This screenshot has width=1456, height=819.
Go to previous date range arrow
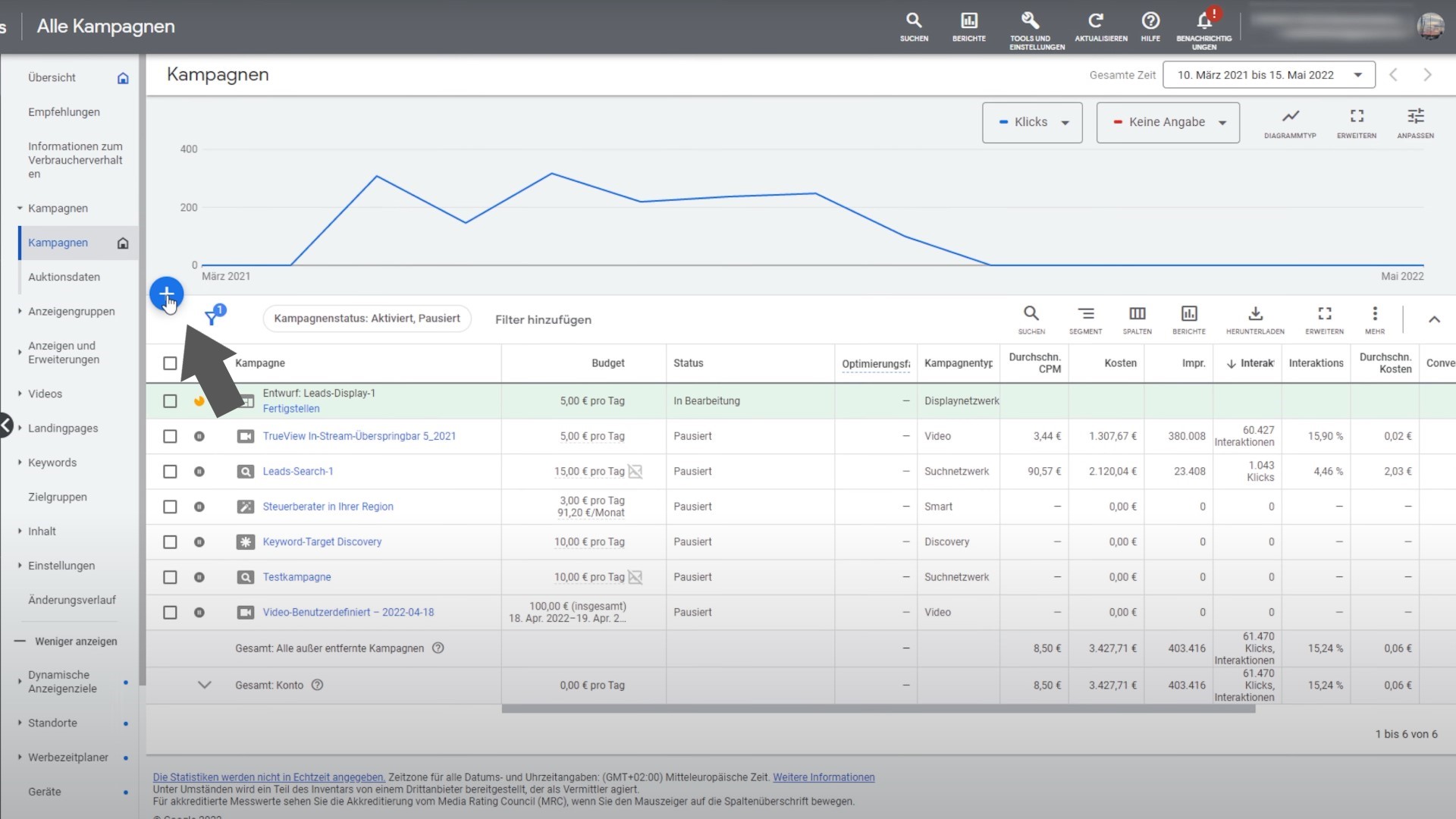coord(1393,74)
